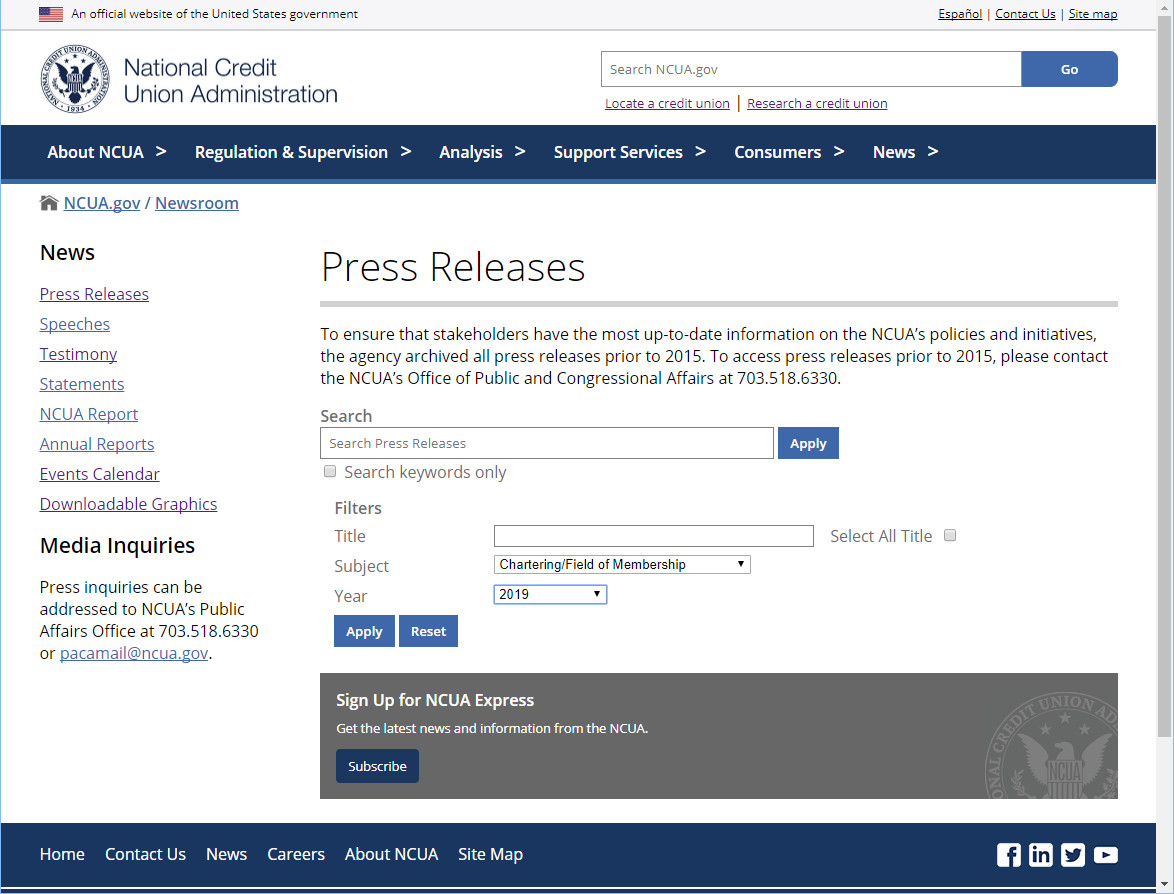
Task: Open Annual Reports in the sidebar
Action: 97,444
